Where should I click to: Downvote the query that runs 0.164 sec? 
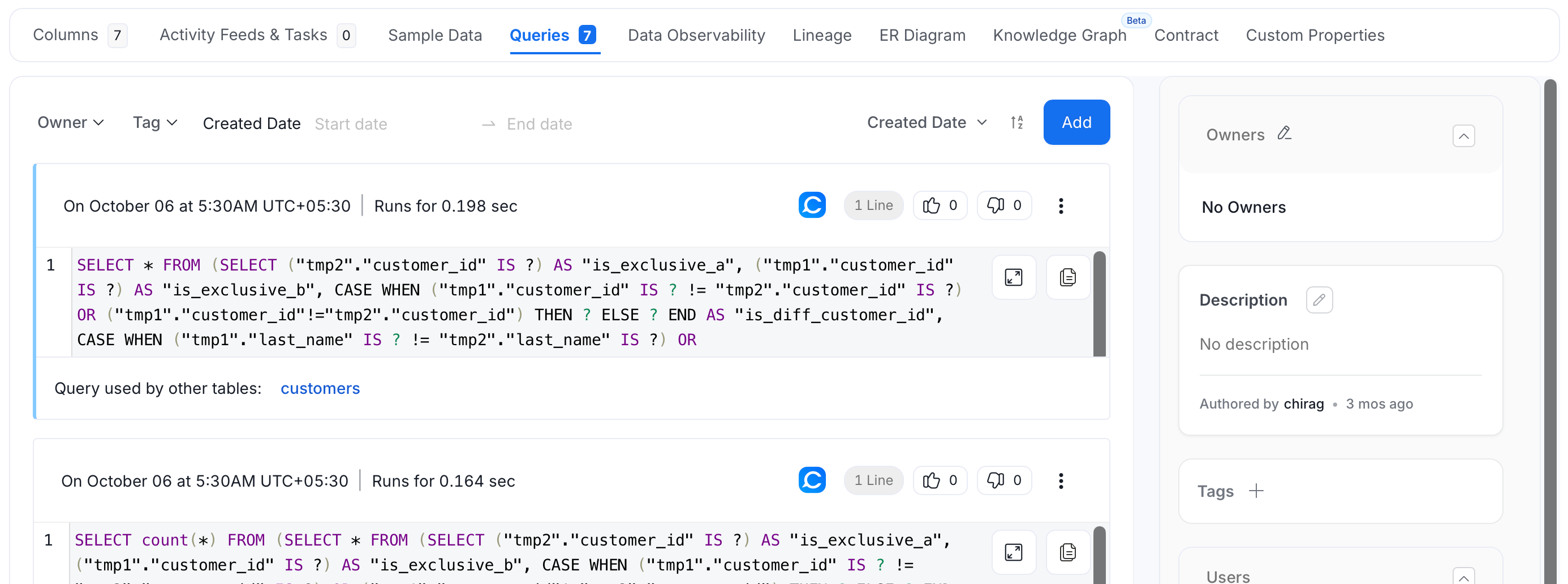(x=1003, y=480)
